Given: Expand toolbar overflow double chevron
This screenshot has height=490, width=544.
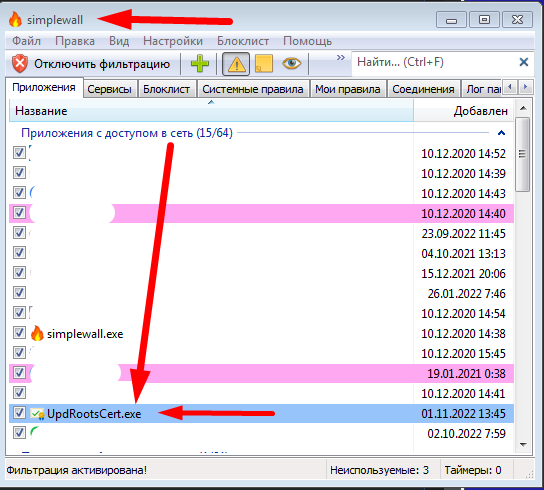Looking at the screenshot, I should tap(341, 58).
